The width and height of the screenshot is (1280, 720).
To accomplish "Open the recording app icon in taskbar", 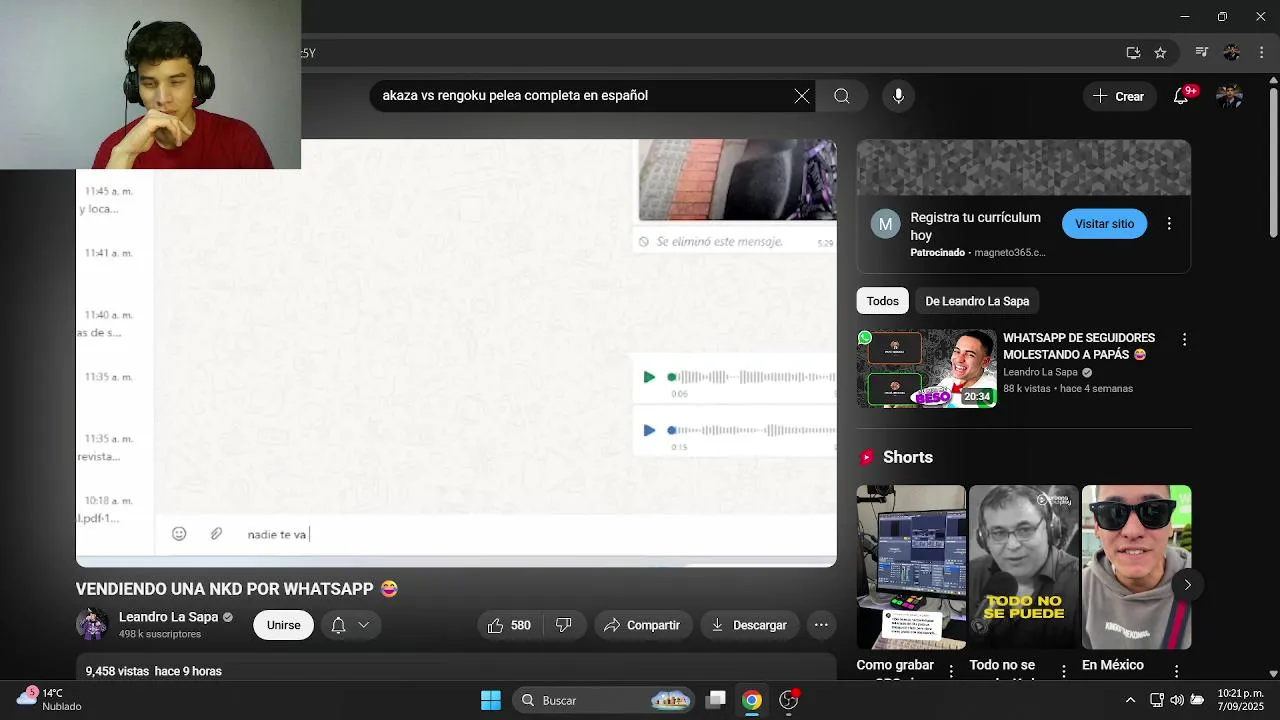I will [x=789, y=700].
